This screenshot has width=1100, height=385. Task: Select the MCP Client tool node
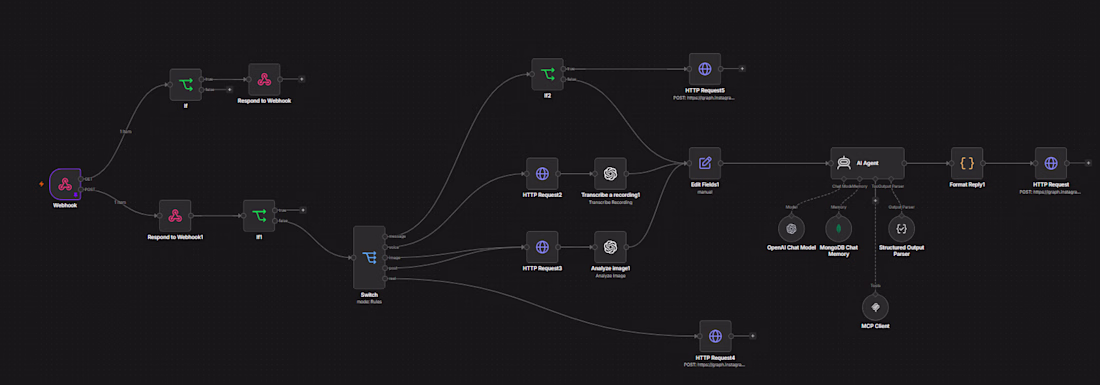[x=875, y=306]
